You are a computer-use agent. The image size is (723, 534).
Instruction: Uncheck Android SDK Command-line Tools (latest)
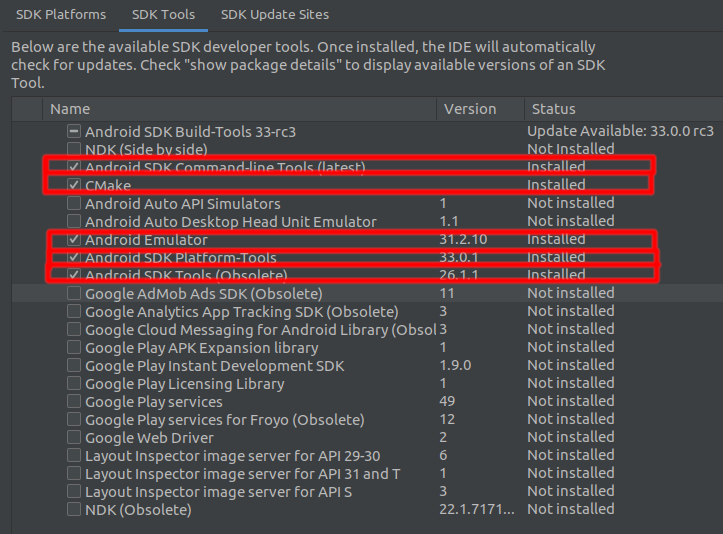(74, 166)
